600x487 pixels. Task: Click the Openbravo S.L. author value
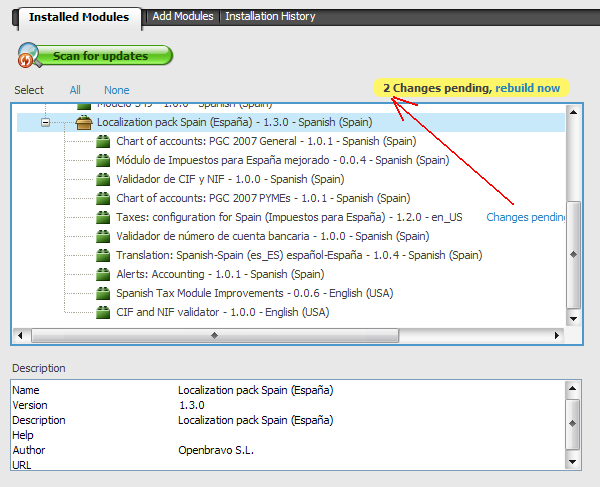click(x=216, y=450)
